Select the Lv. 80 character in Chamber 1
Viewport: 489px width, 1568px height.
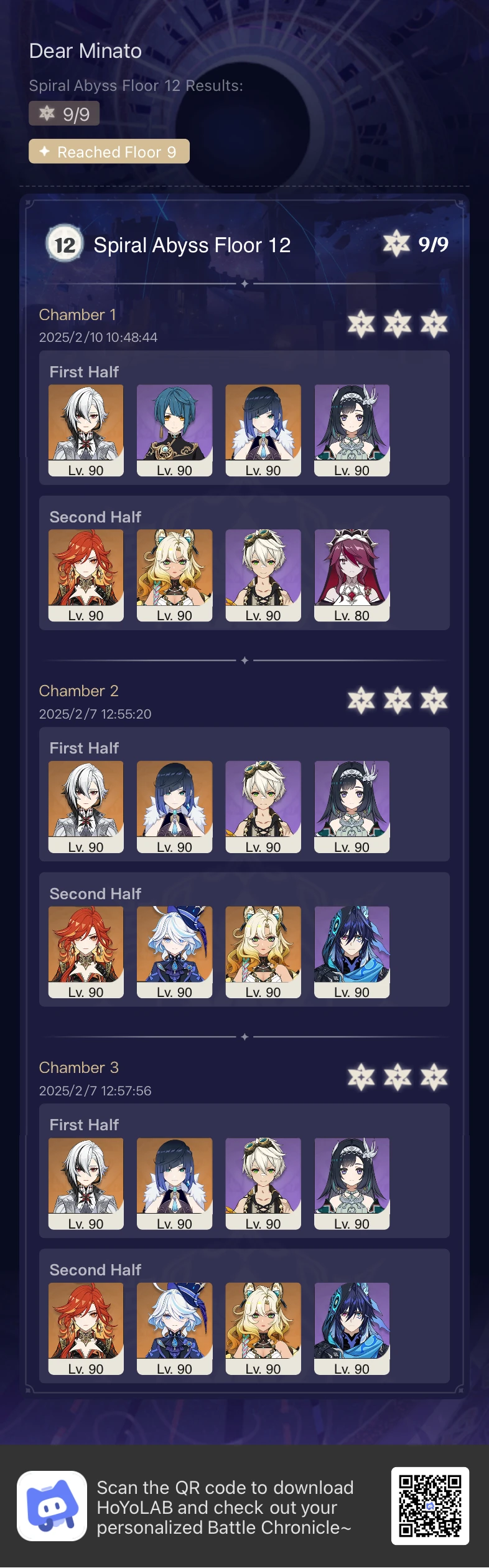352,575
